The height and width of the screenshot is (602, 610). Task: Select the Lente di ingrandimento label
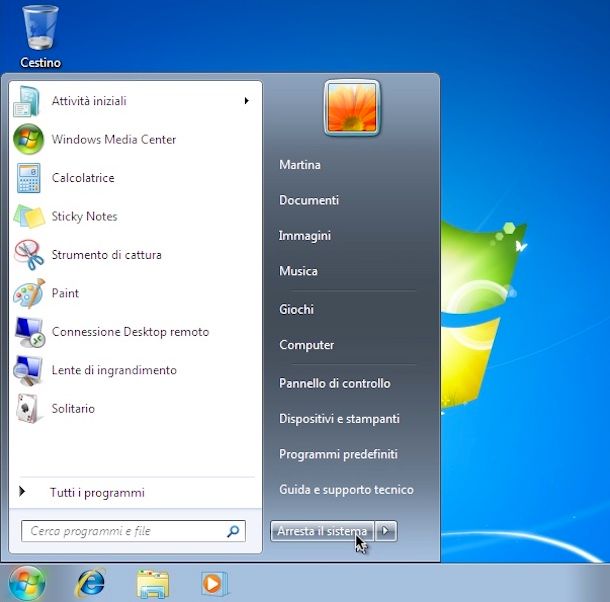click(x=114, y=370)
